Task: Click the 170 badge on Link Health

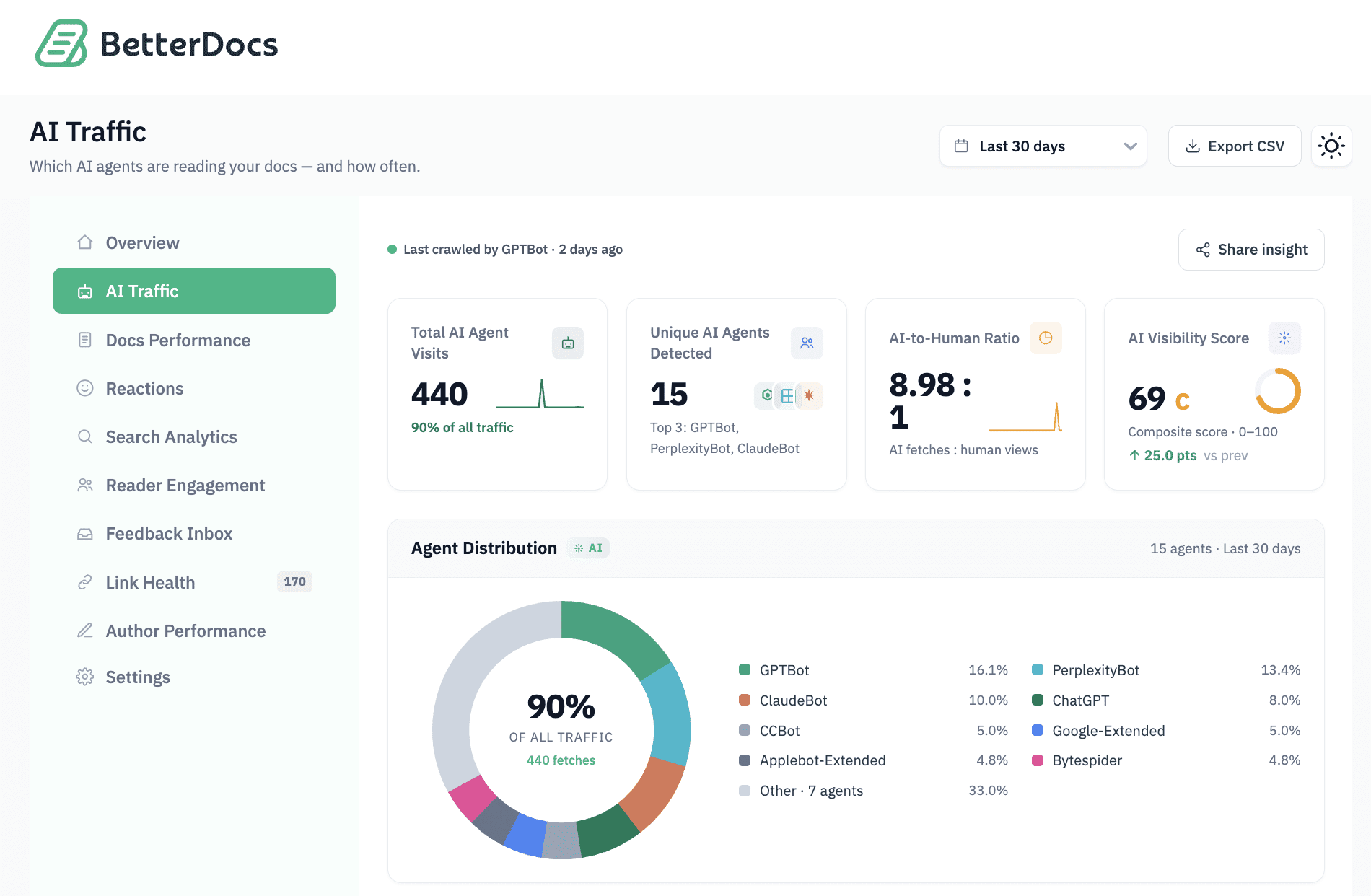Action: 294,581
